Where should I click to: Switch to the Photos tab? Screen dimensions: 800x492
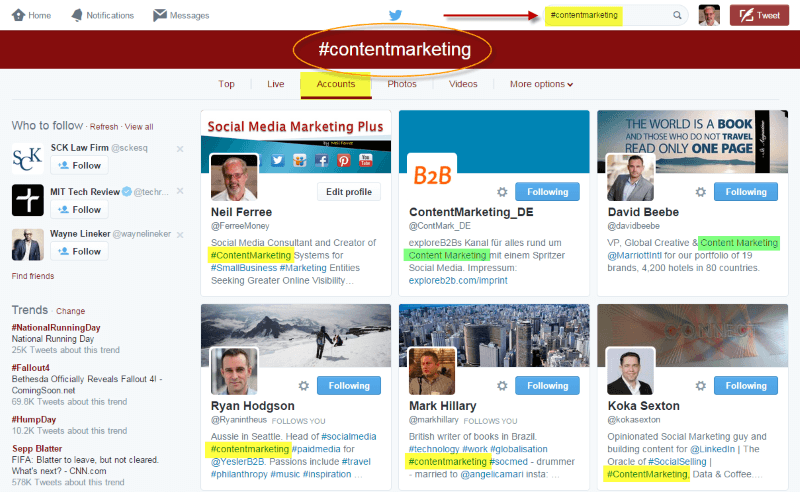click(402, 84)
